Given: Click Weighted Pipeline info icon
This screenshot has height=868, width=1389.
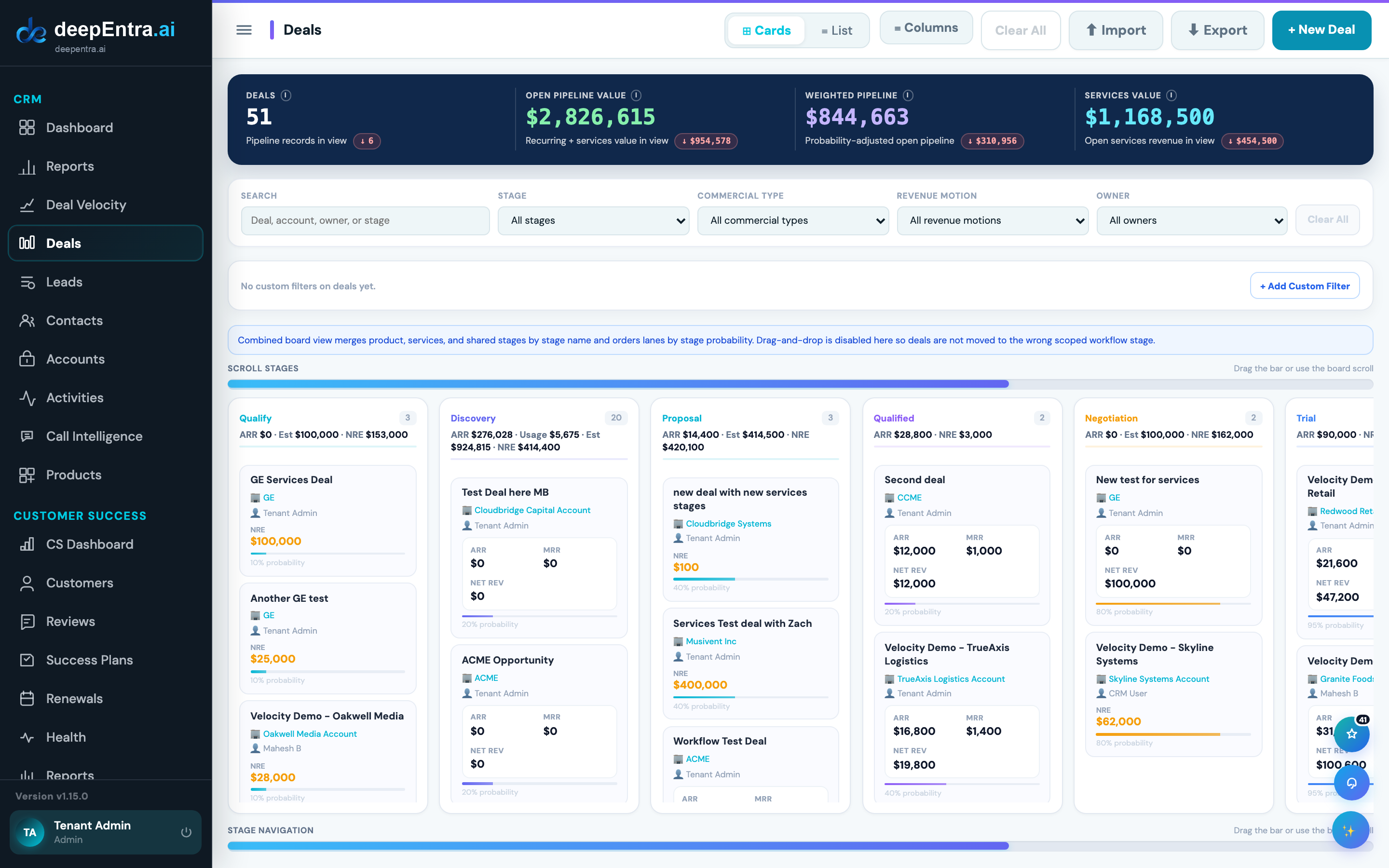Looking at the screenshot, I should tap(908, 95).
